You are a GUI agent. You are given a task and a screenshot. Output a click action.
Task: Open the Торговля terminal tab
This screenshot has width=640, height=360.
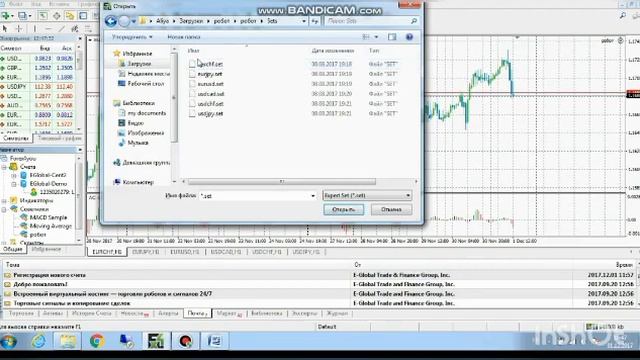[x=21, y=313]
